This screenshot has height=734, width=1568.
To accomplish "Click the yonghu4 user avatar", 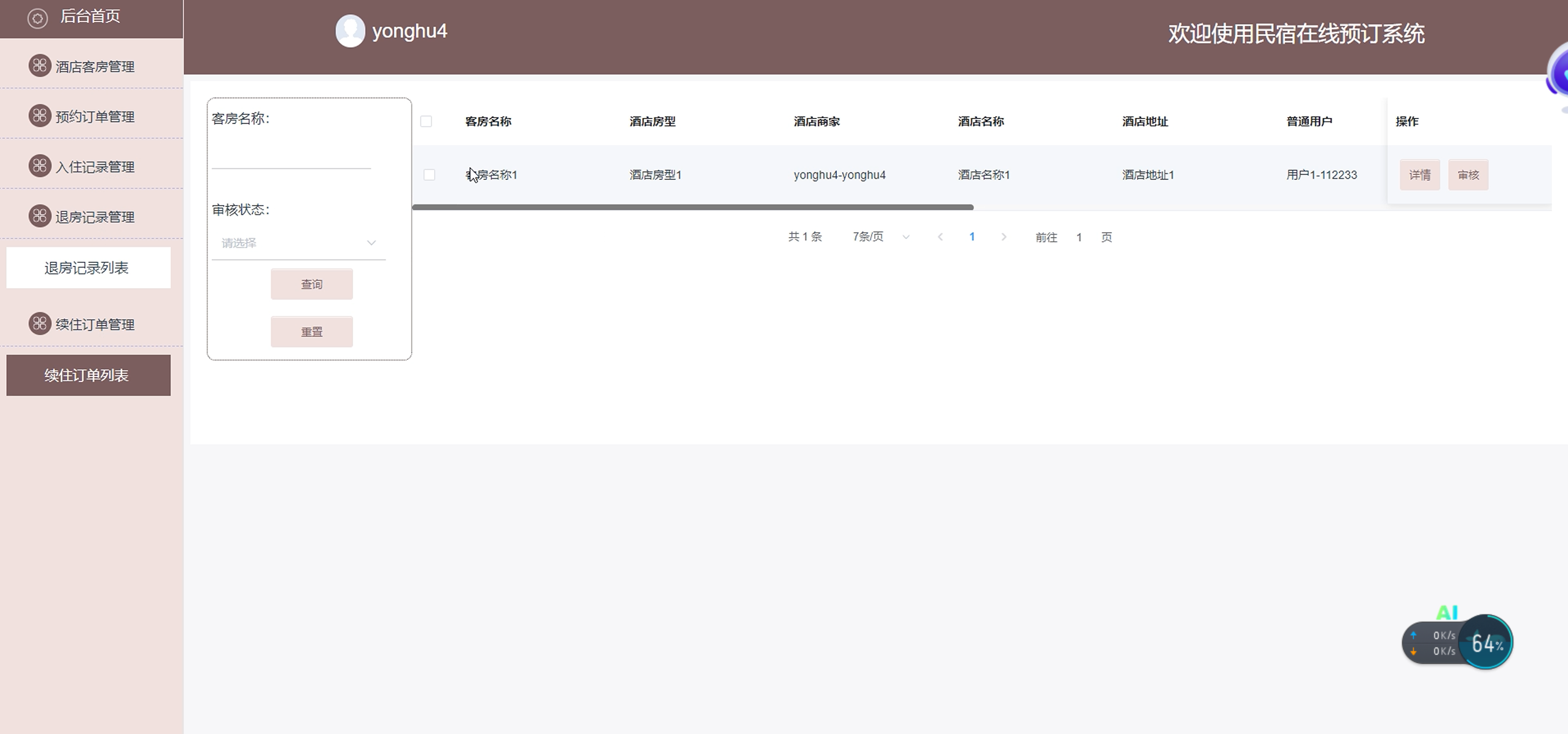I will (x=350, y=31).
